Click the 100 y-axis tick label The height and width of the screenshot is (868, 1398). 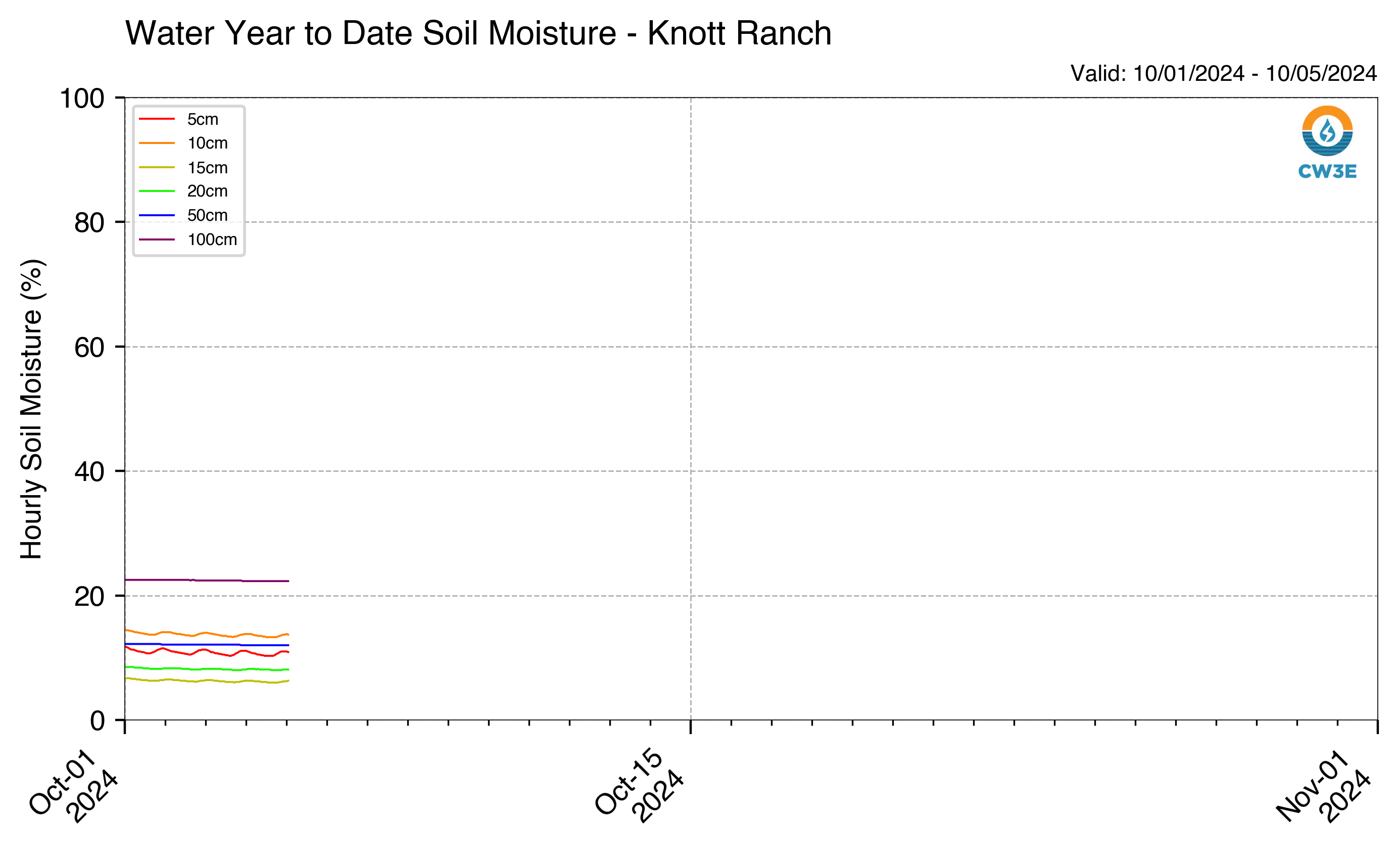point(82,99)
